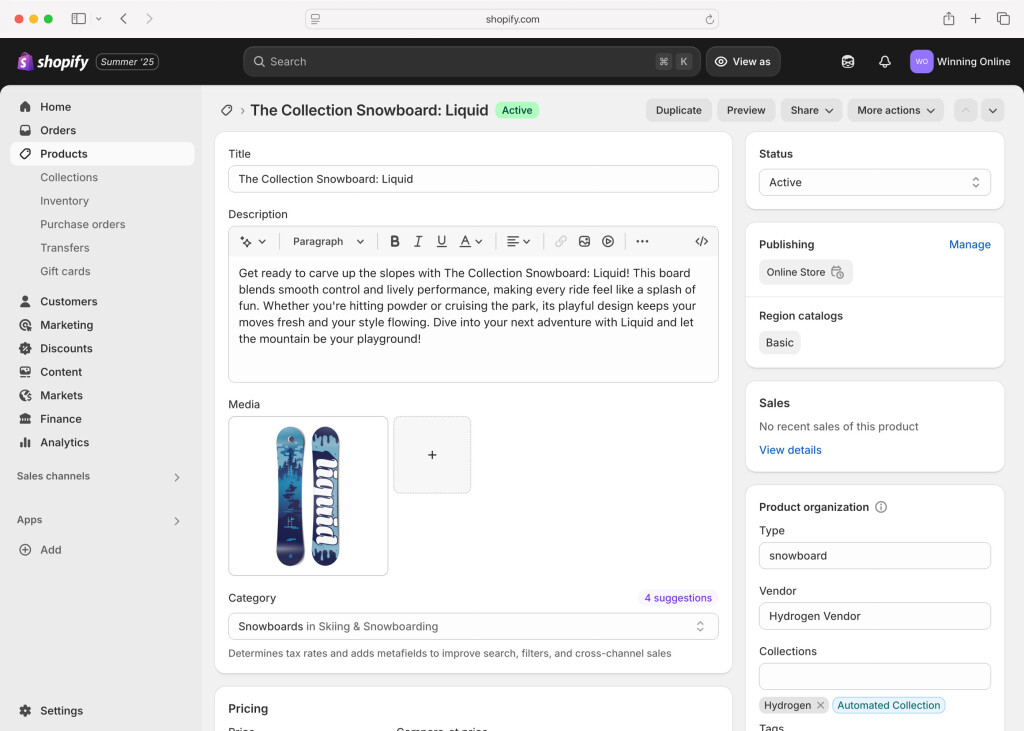Image resolution: width=1024 pixels, height=731 pixels.
Task: Click the Safari share icon
Action: coord(948,19)
